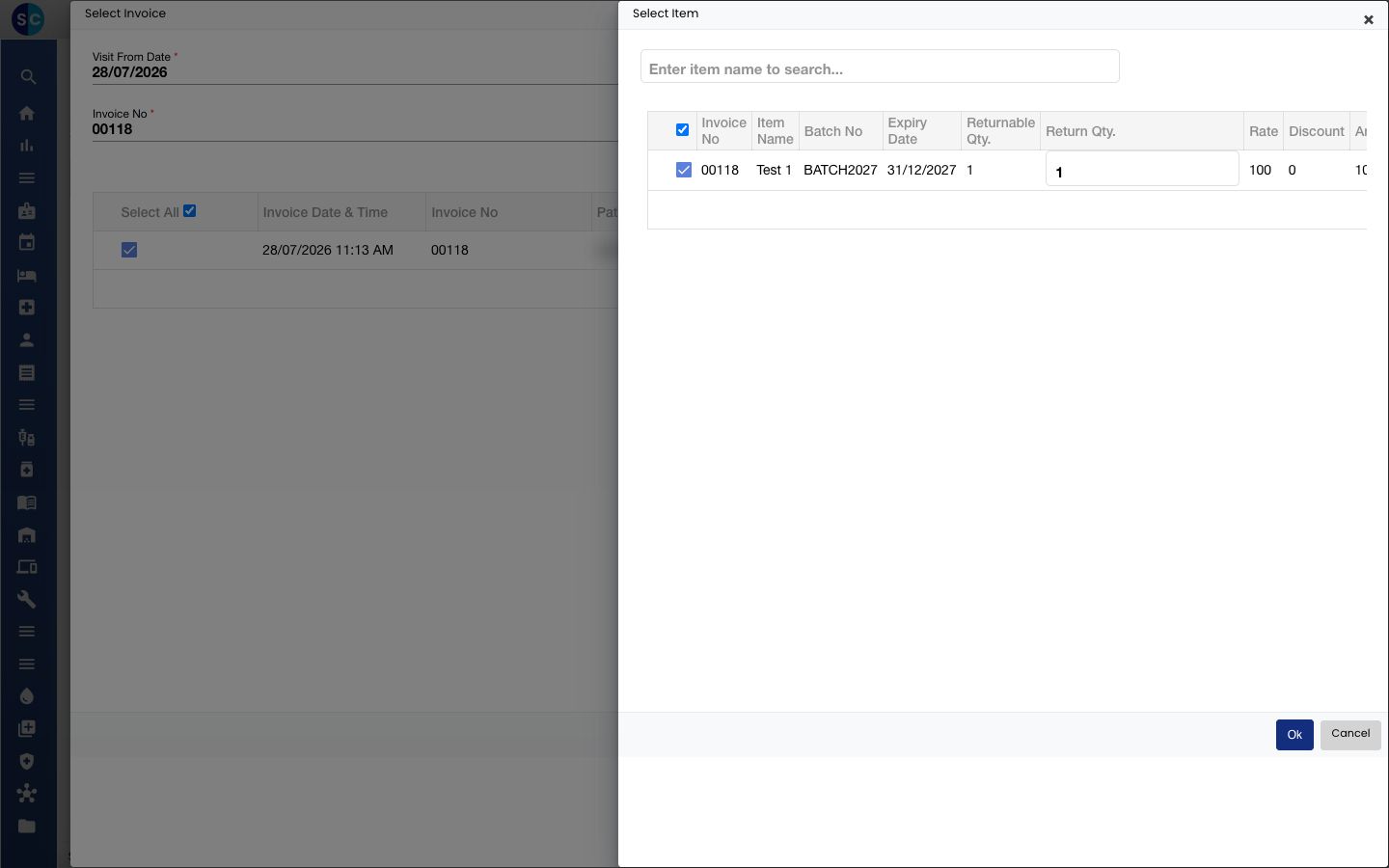Uncheck the Test 1 item row checkbox

(684, 170)
